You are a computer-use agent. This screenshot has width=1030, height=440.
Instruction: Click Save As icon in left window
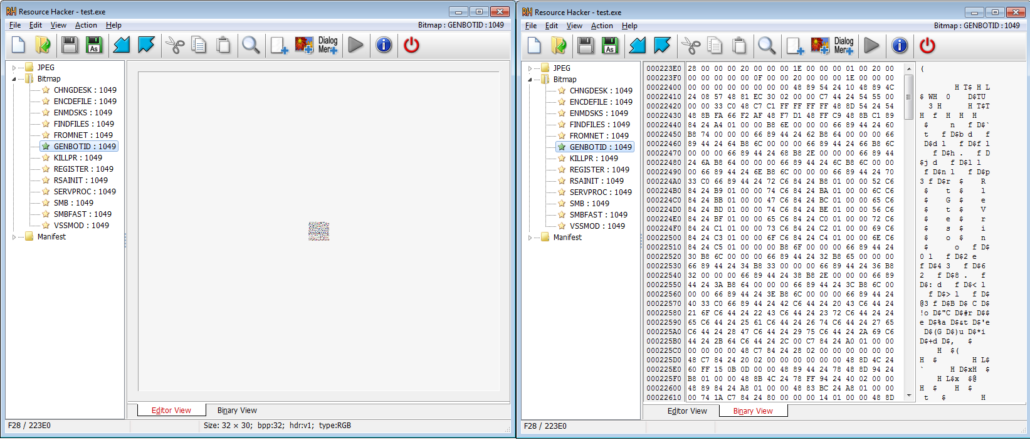pos(95,45)
